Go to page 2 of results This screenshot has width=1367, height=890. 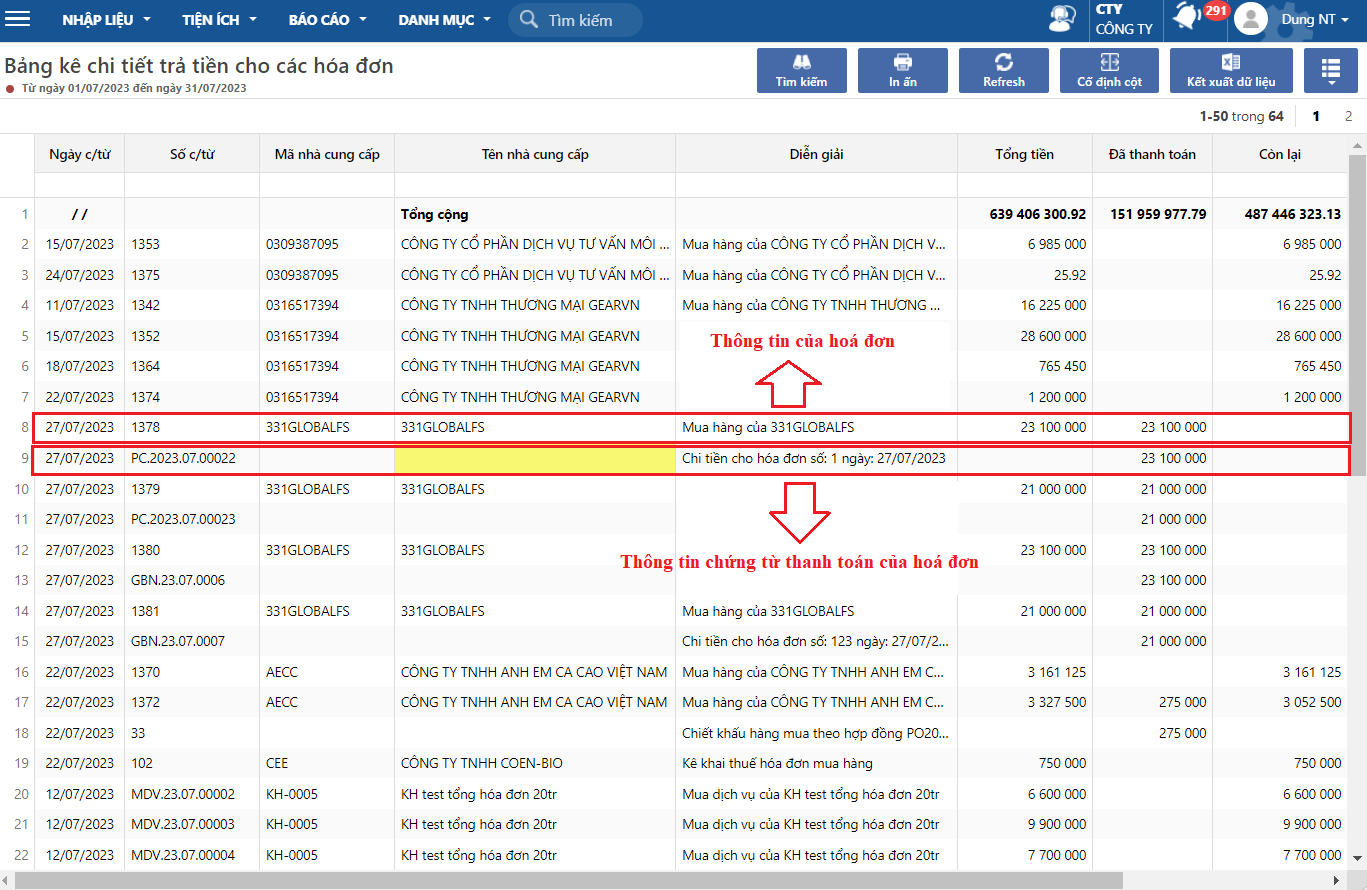pos(1348,116)
